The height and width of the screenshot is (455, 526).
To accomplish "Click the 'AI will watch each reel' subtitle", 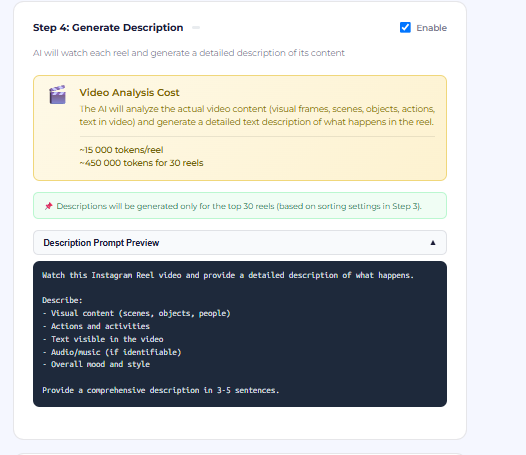I will click(x=189, y=53).
